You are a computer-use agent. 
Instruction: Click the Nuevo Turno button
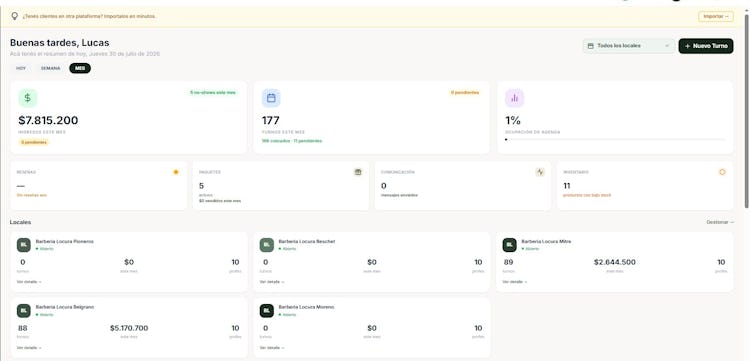tap(706, 46)
